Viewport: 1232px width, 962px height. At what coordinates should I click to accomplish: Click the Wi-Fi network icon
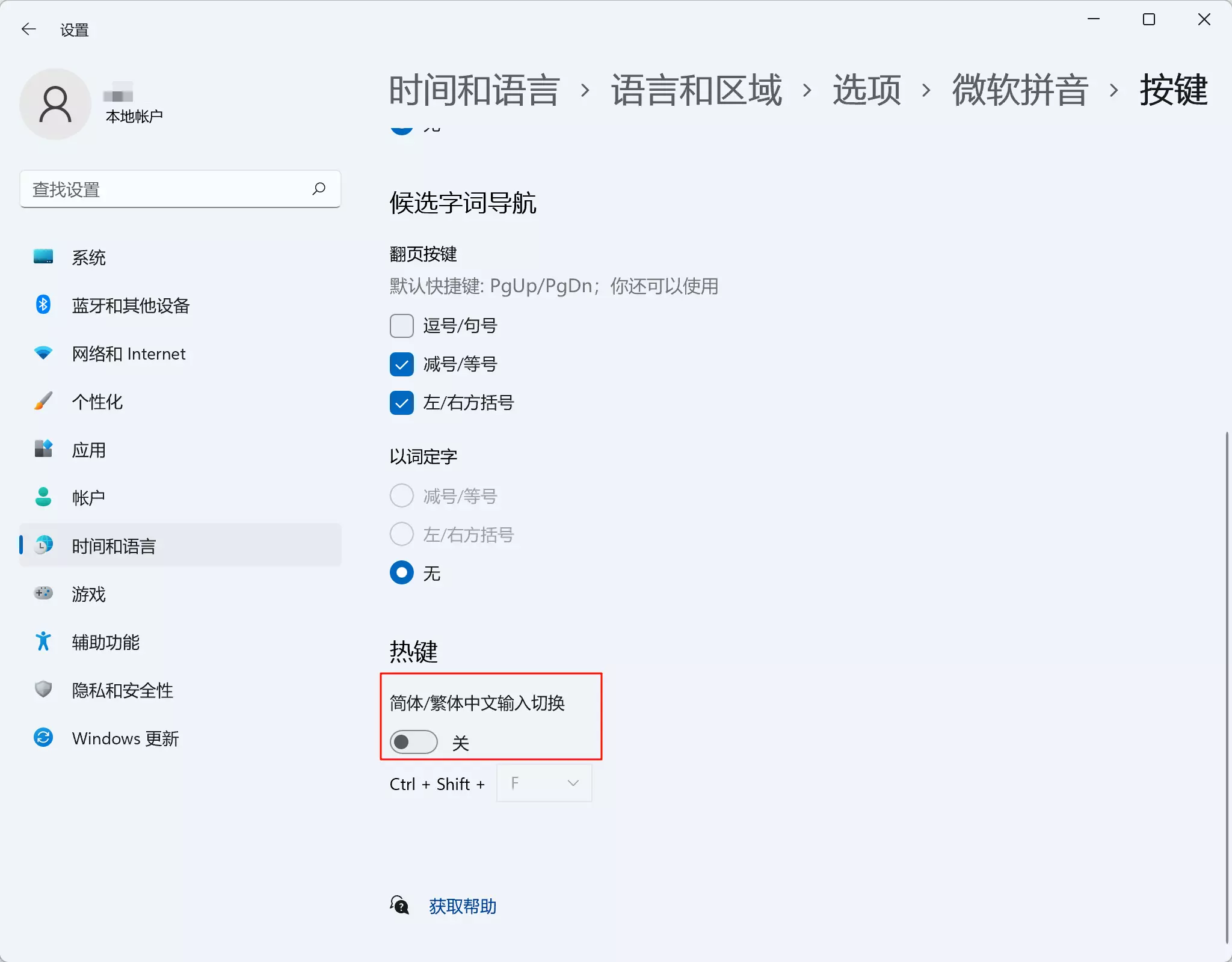pos(43,353)
